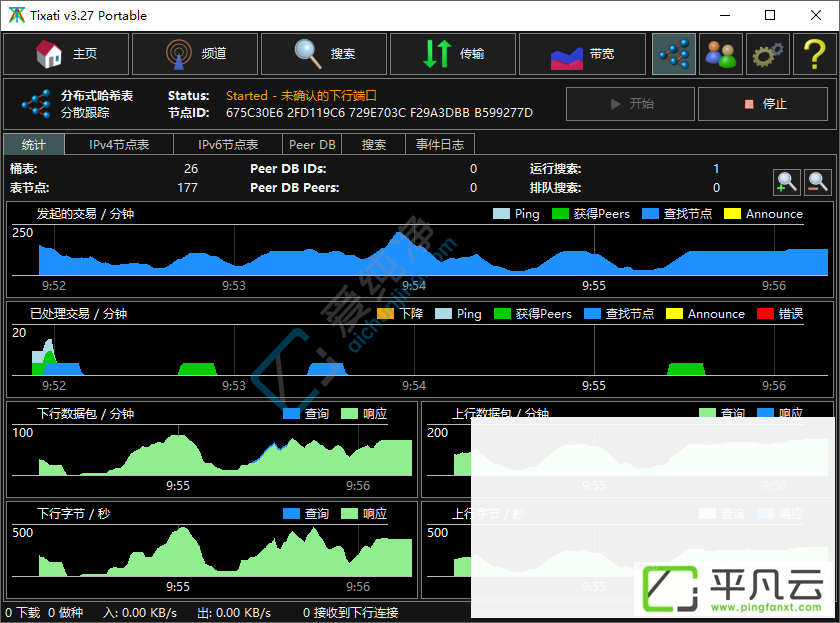840x623 pixels.
Task: Zoom in graphs with magnifier plus icon
Action: pyautogui.click(x=787, y=183)
